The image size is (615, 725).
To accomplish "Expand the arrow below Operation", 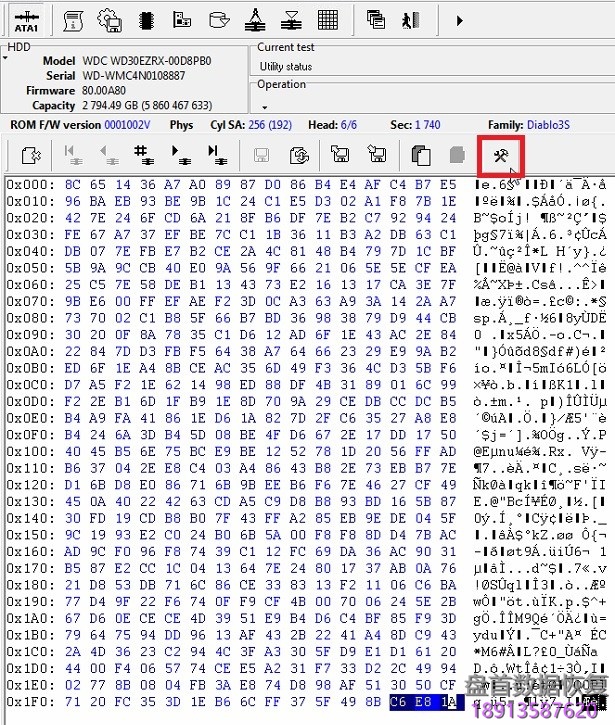I will click(x=264, y=107).
